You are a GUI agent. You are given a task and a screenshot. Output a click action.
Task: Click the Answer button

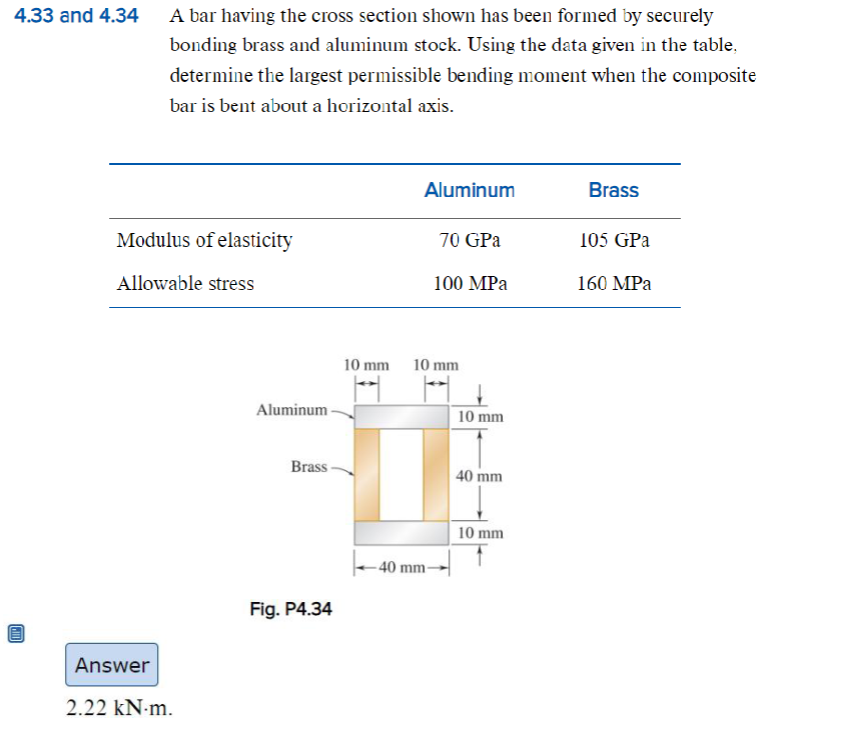point(110,664)
